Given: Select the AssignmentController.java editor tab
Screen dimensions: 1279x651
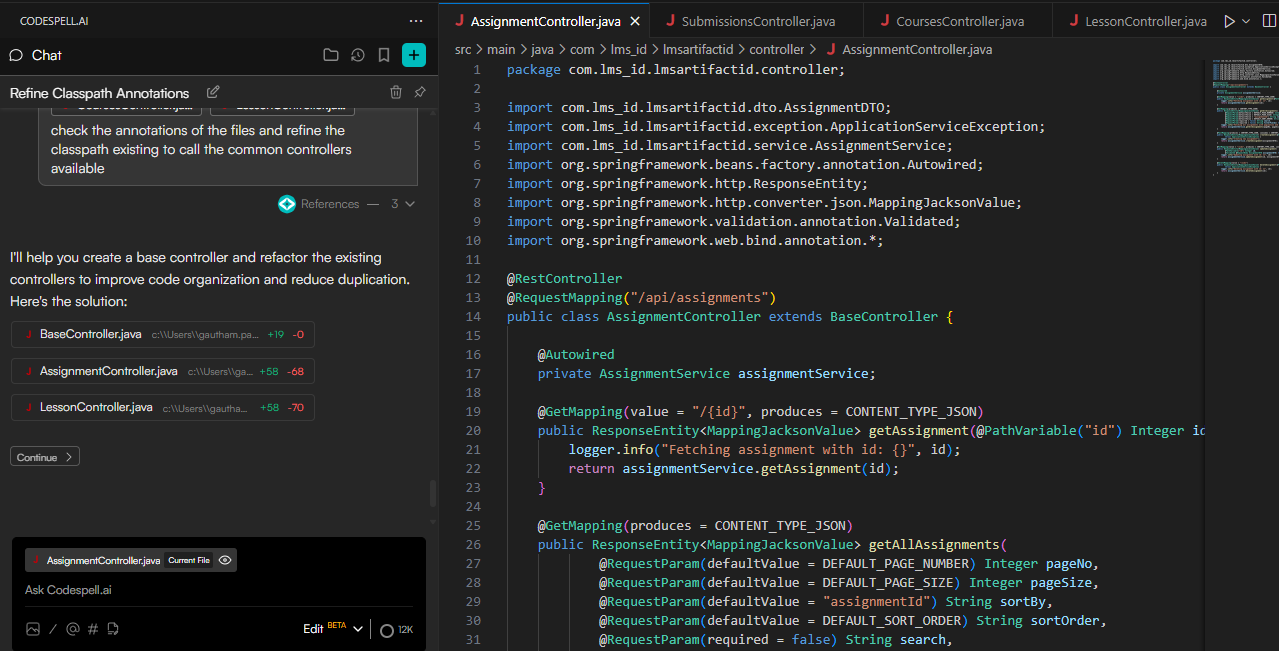Looking at the screenshot, I should 545,21.
